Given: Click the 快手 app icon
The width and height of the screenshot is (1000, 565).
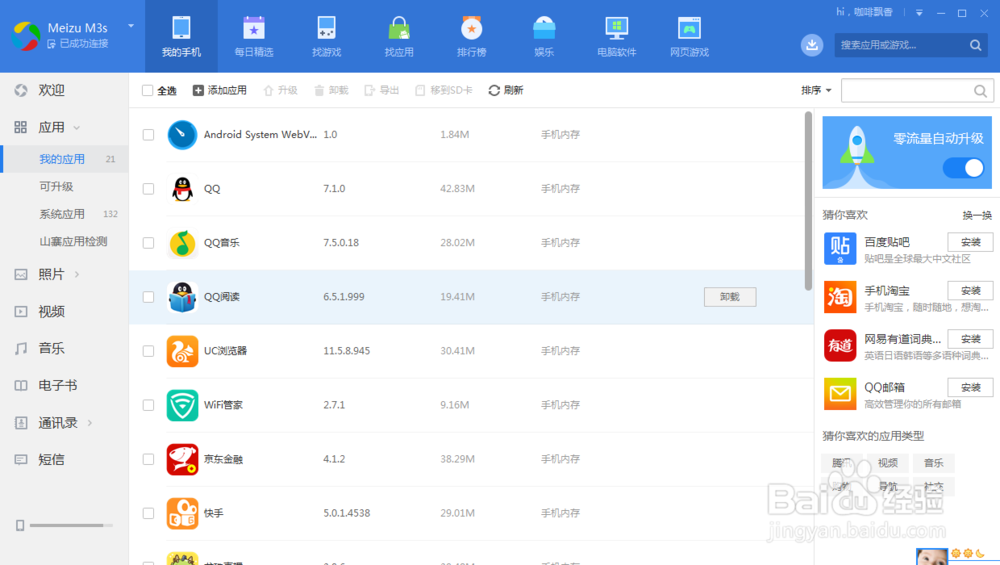Looking at the screenshot, I should point(182,513).
